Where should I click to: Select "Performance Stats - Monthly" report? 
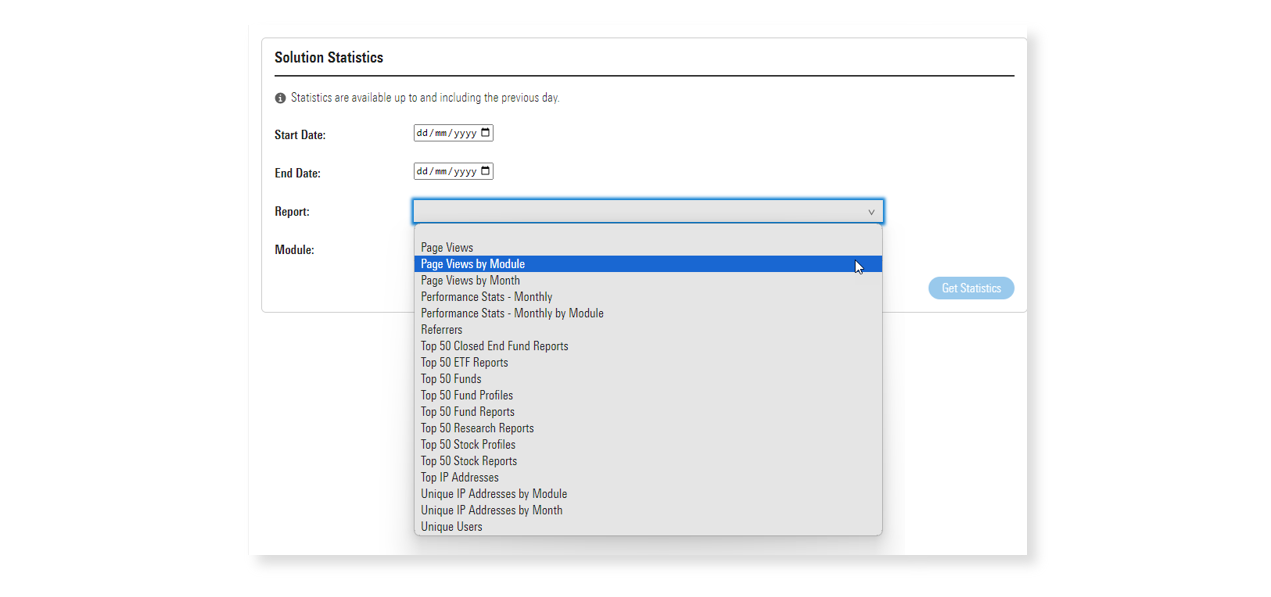coord(486,296)
